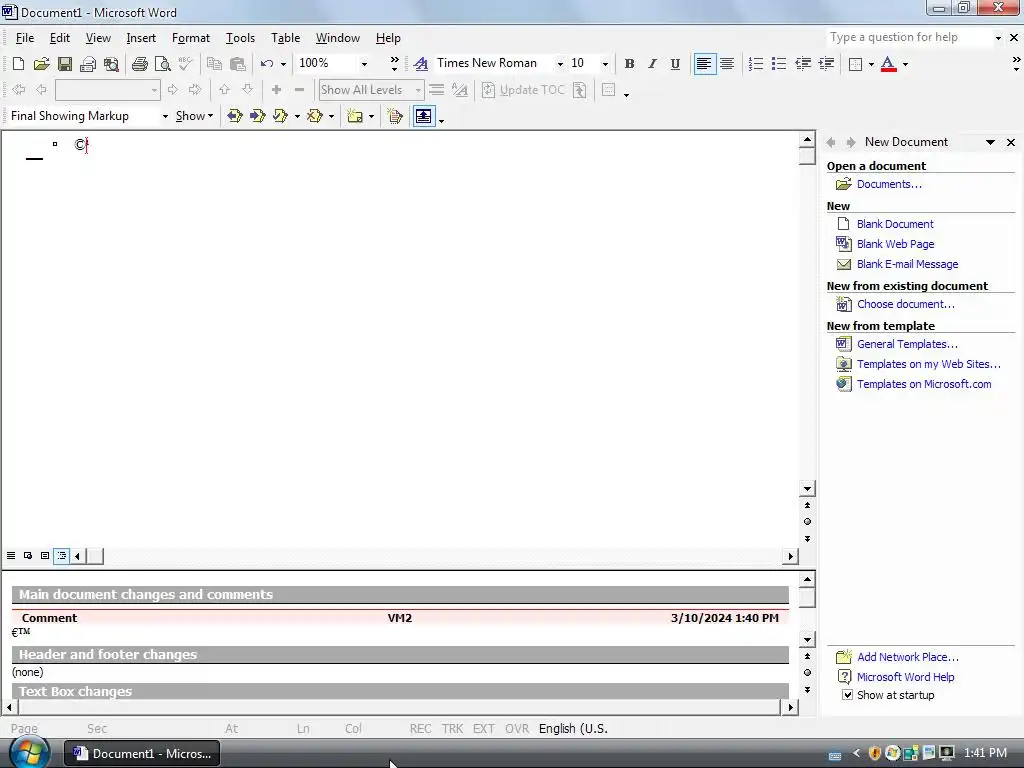Expand the font color dropdown arrow
Image resolution: width=1024 pixels, height=768 pixels.
[x=905, y=63]
